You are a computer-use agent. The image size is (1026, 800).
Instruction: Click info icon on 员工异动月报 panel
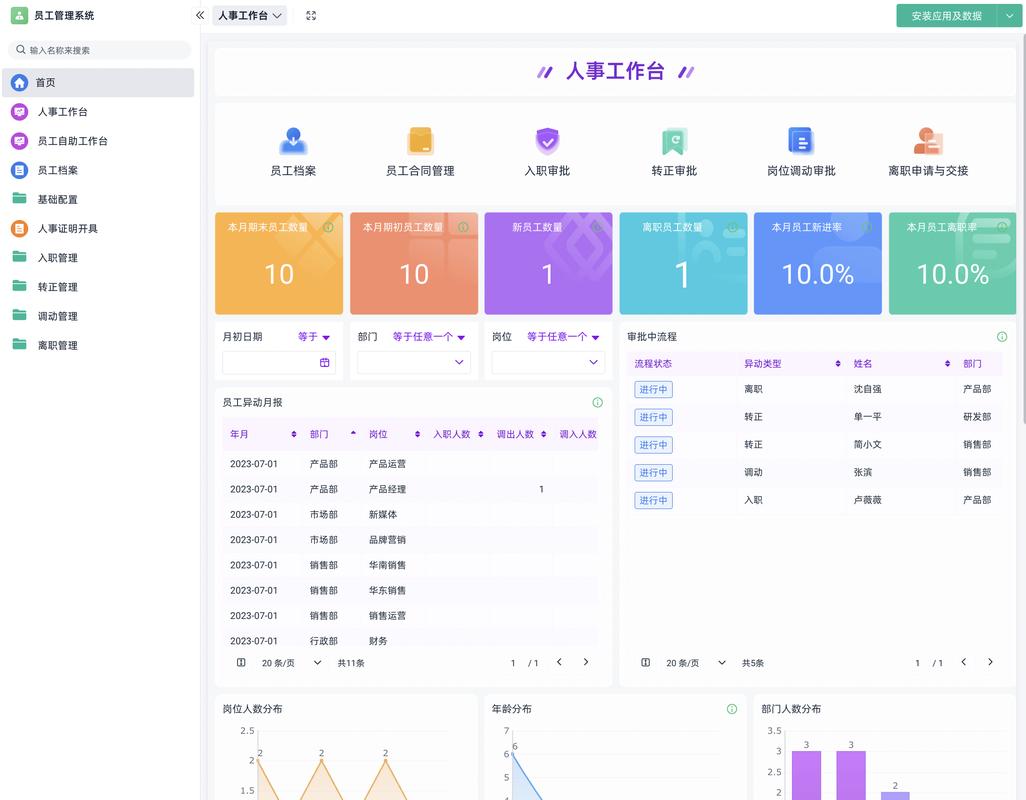tap(597, 402)
